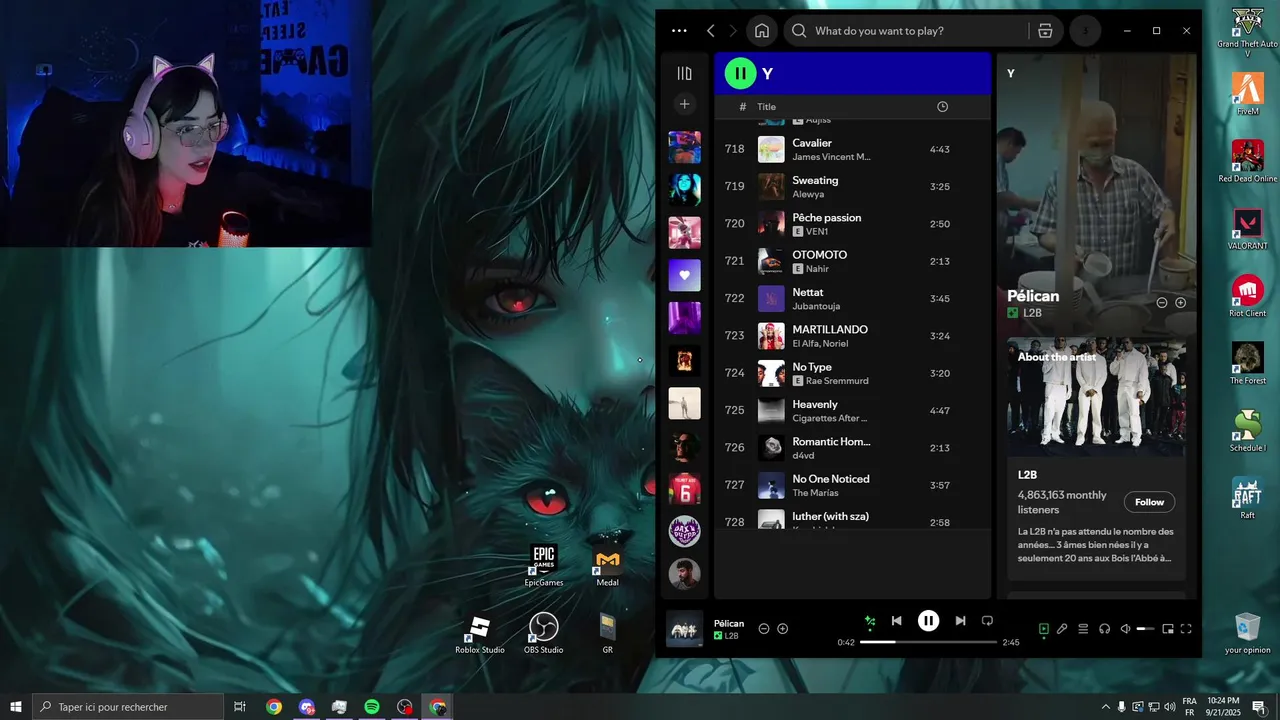Screen dimensions: 1280x720
Task: Open the Spotify three-dot main menu
Action: coord(679,31)
